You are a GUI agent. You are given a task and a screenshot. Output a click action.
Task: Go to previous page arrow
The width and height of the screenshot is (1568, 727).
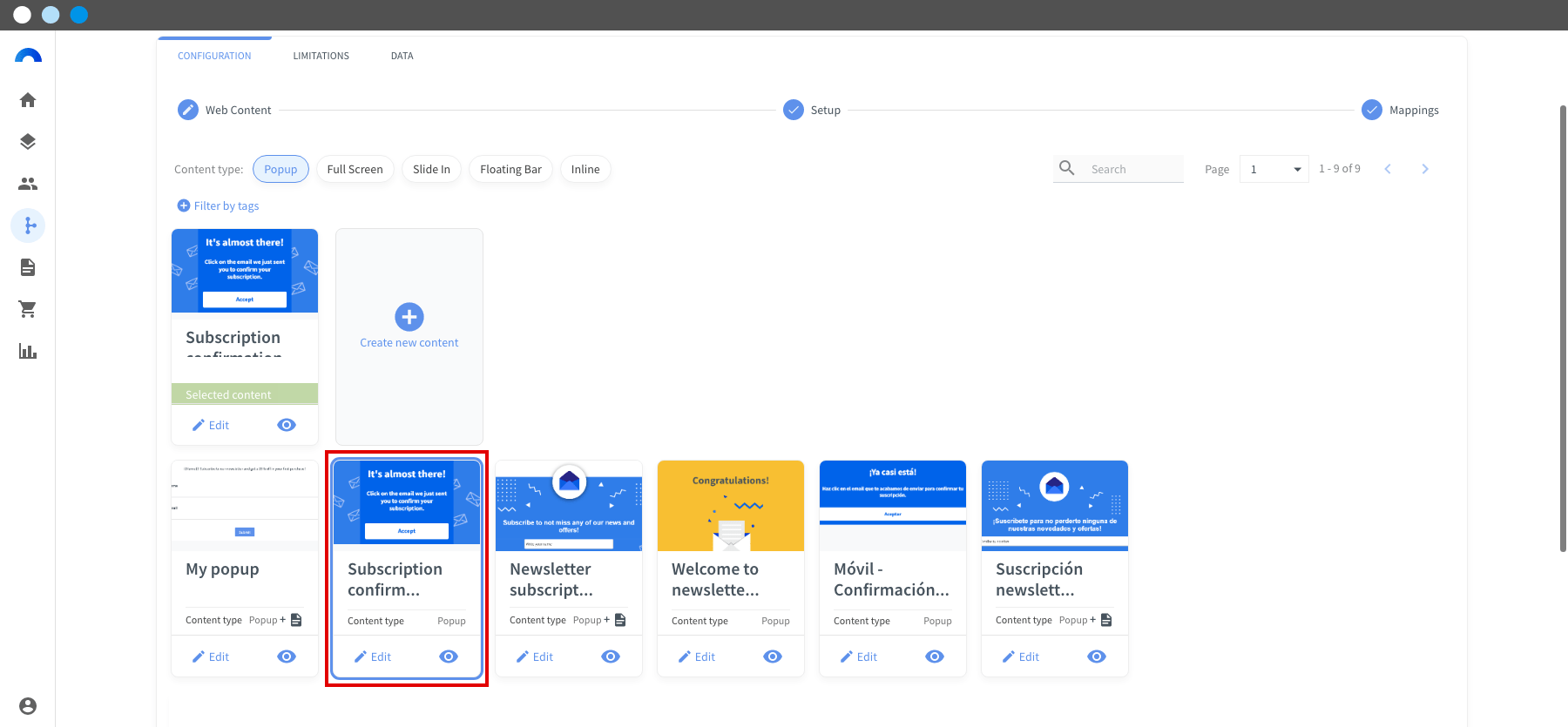coord(1388,169)
